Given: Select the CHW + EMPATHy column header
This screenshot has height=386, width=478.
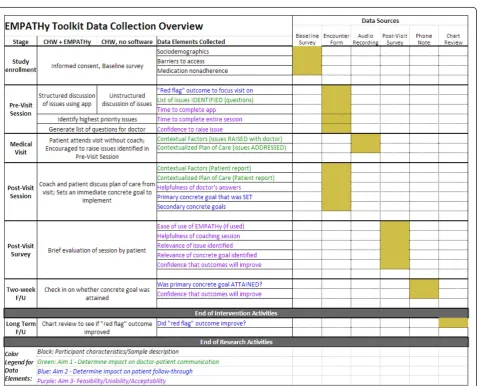Looking at the screenshot, I should [x=67, y=42].
